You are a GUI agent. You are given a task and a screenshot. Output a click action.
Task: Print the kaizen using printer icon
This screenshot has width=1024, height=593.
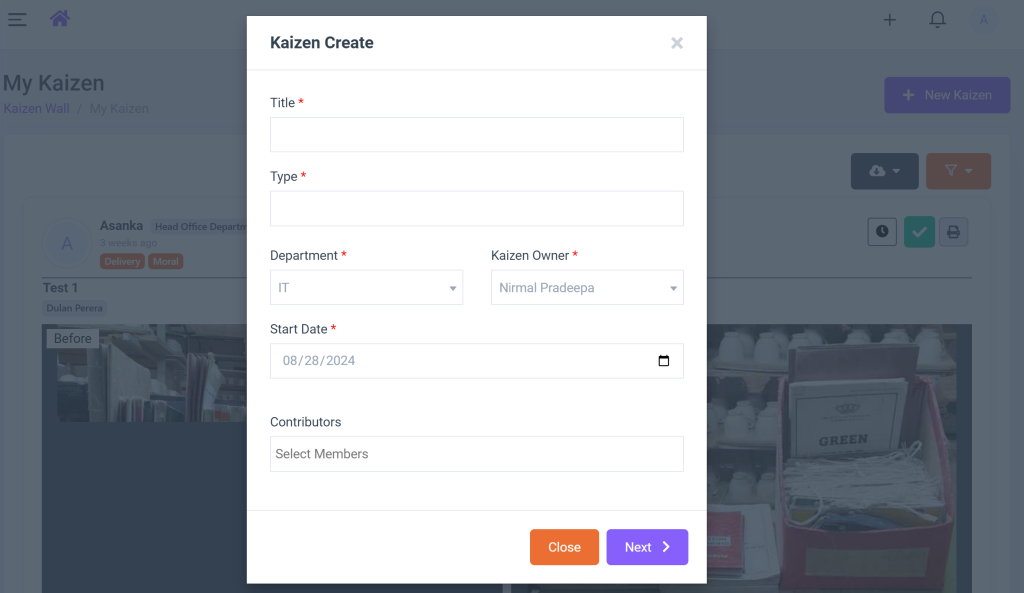click(953, 232)
